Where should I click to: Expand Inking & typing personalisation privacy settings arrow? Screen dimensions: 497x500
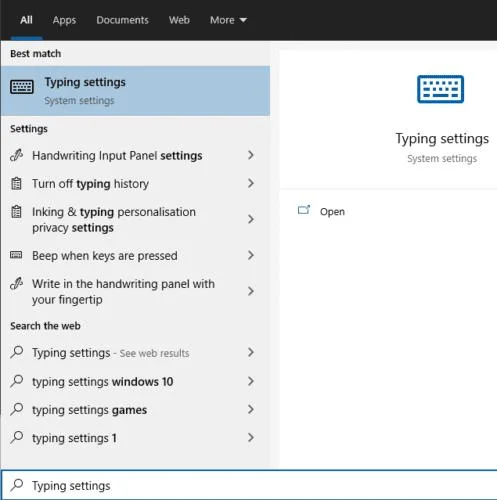click(x=251, y=219)
